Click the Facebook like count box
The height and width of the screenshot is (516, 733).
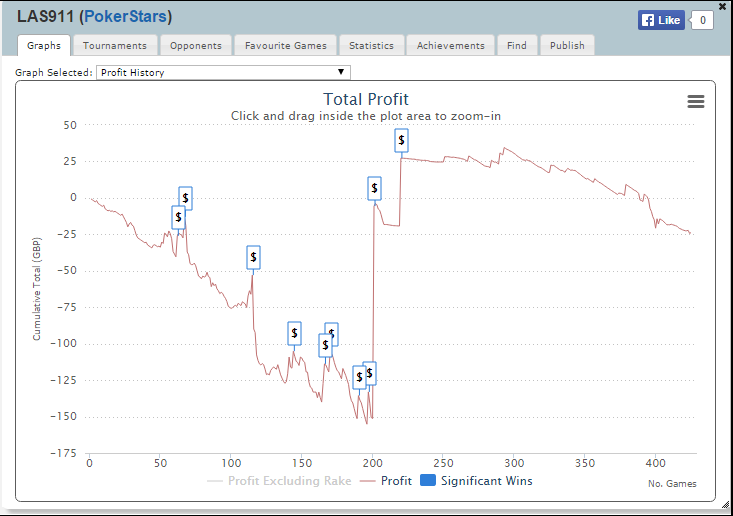point(702,20)
